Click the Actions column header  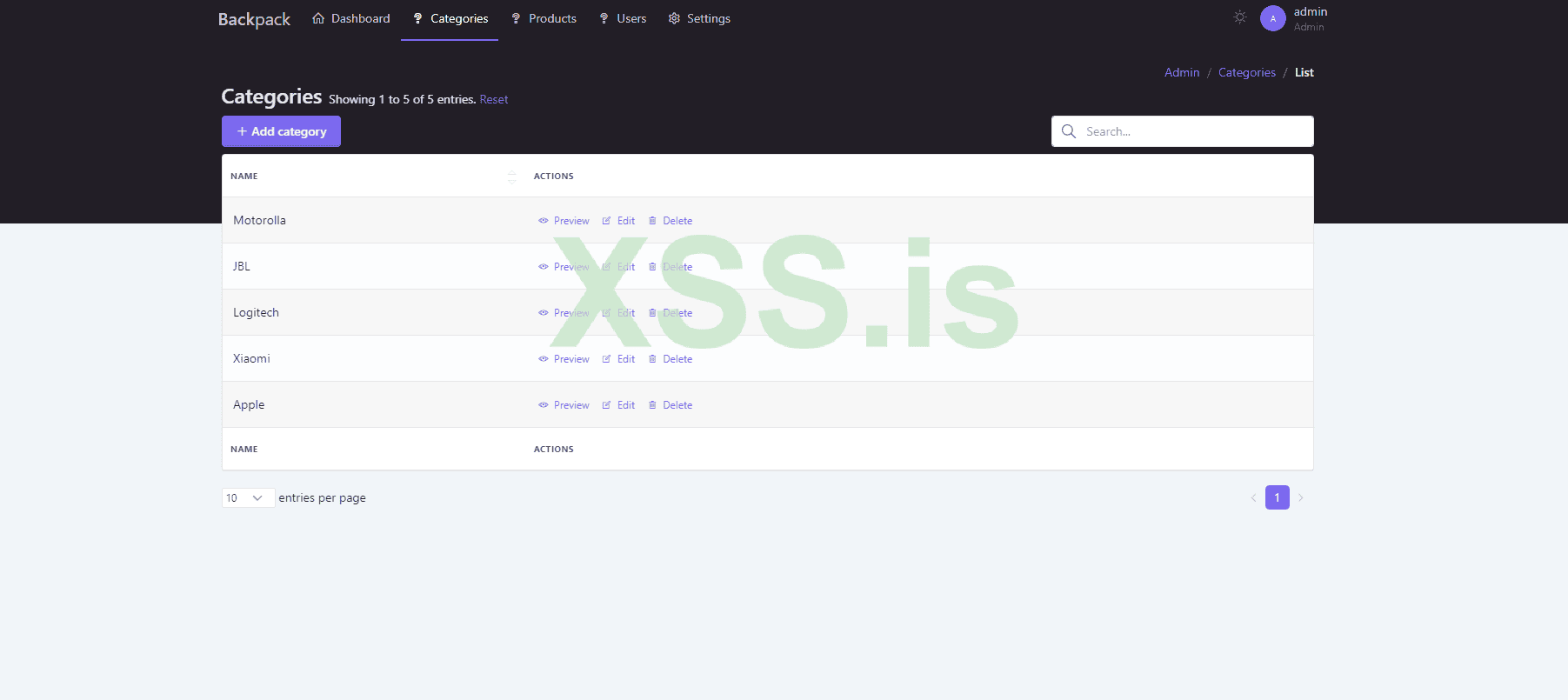pos(554,176)
